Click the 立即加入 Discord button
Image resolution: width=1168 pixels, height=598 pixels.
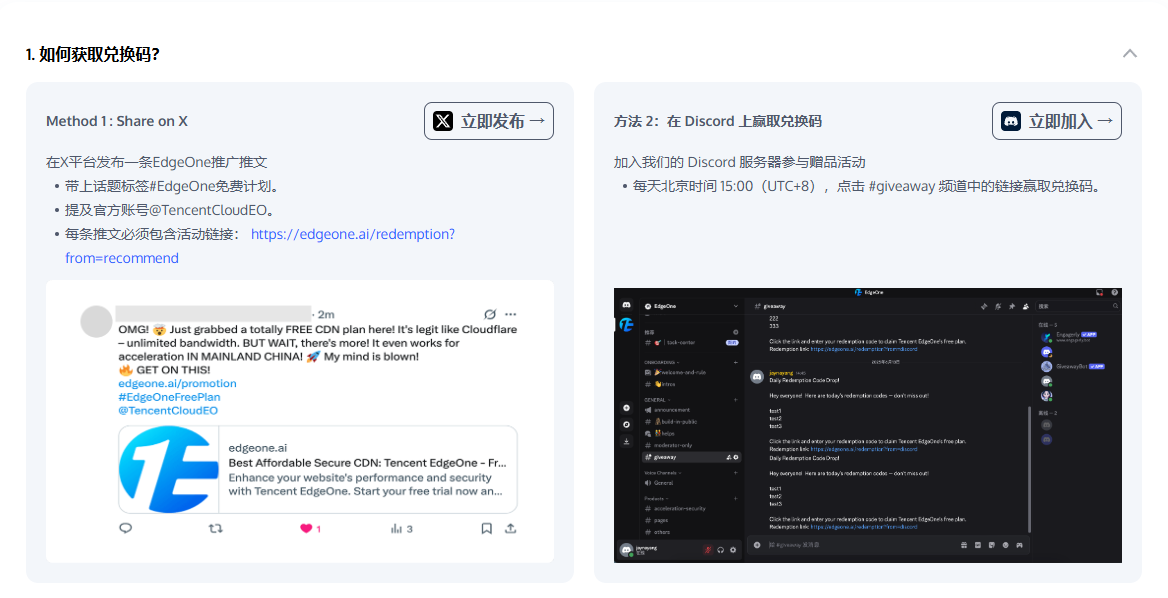[x=1056, y=121]
